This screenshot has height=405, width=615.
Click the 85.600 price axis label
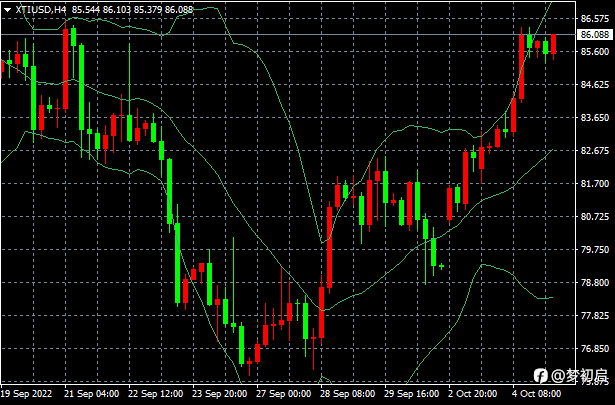(595, 51)
